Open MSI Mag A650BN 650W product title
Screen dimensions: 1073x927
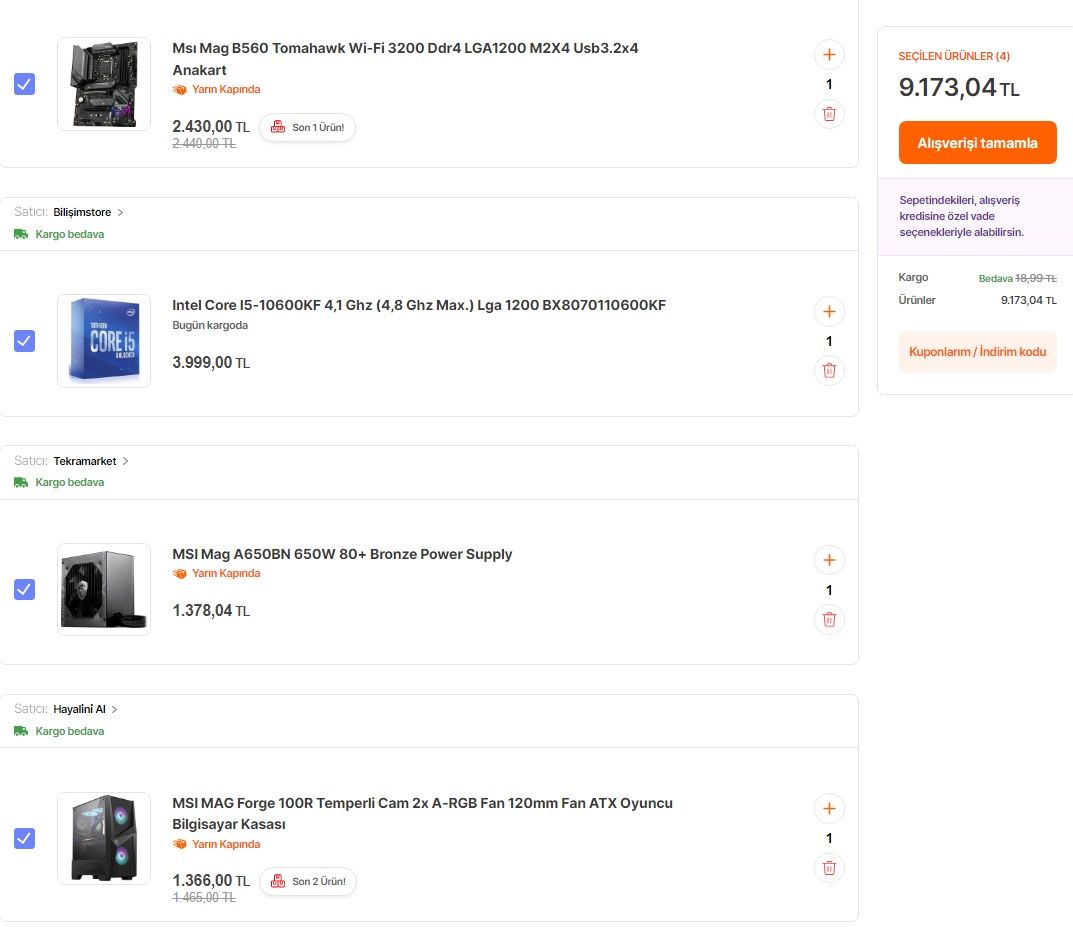342,554
